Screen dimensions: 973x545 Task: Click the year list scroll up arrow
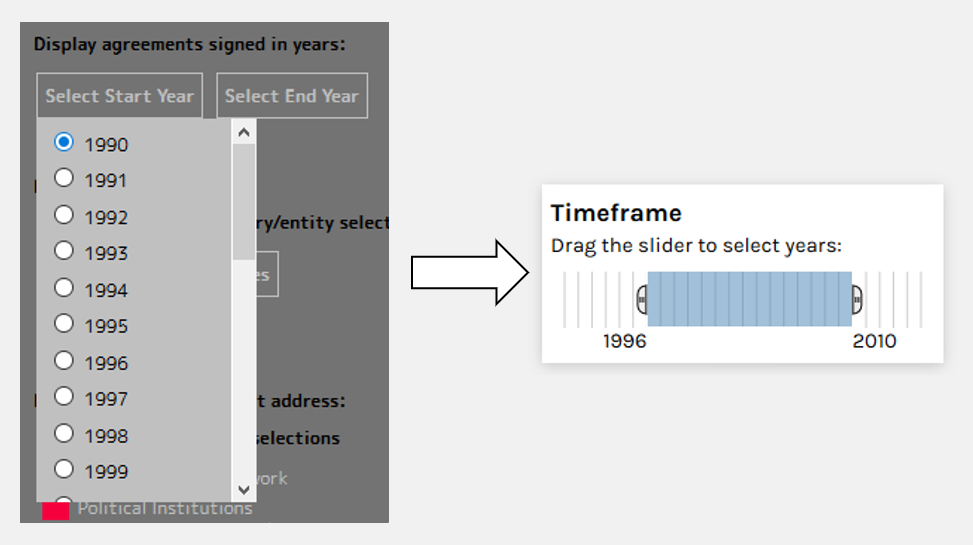(244, 131)
